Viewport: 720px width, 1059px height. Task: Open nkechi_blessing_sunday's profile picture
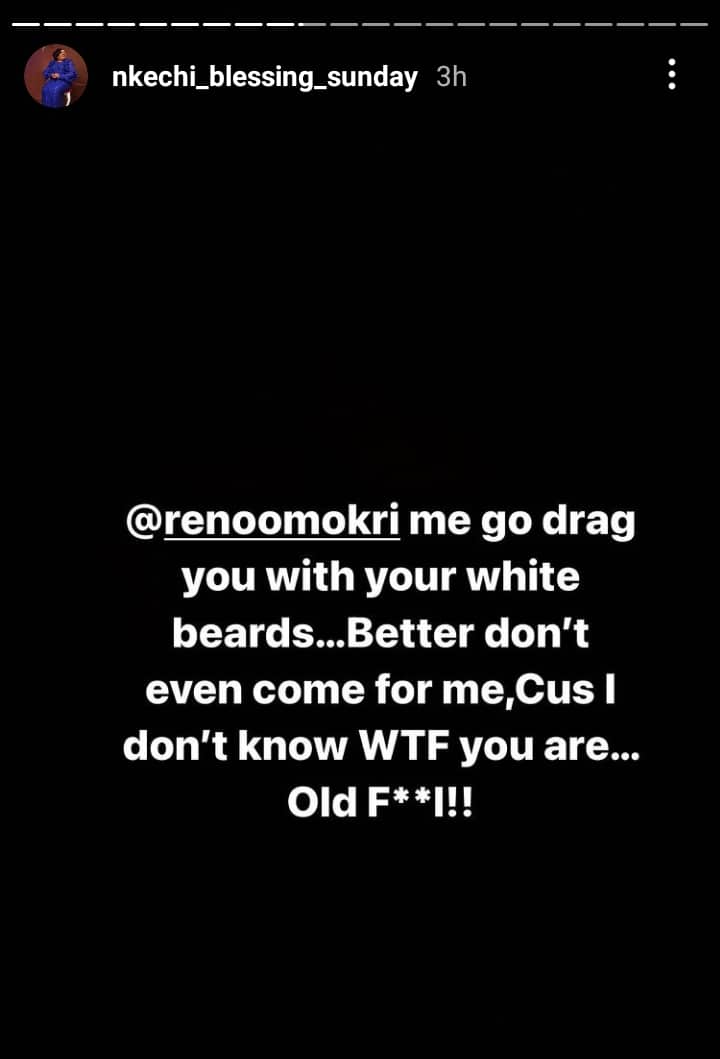(56, 76)
